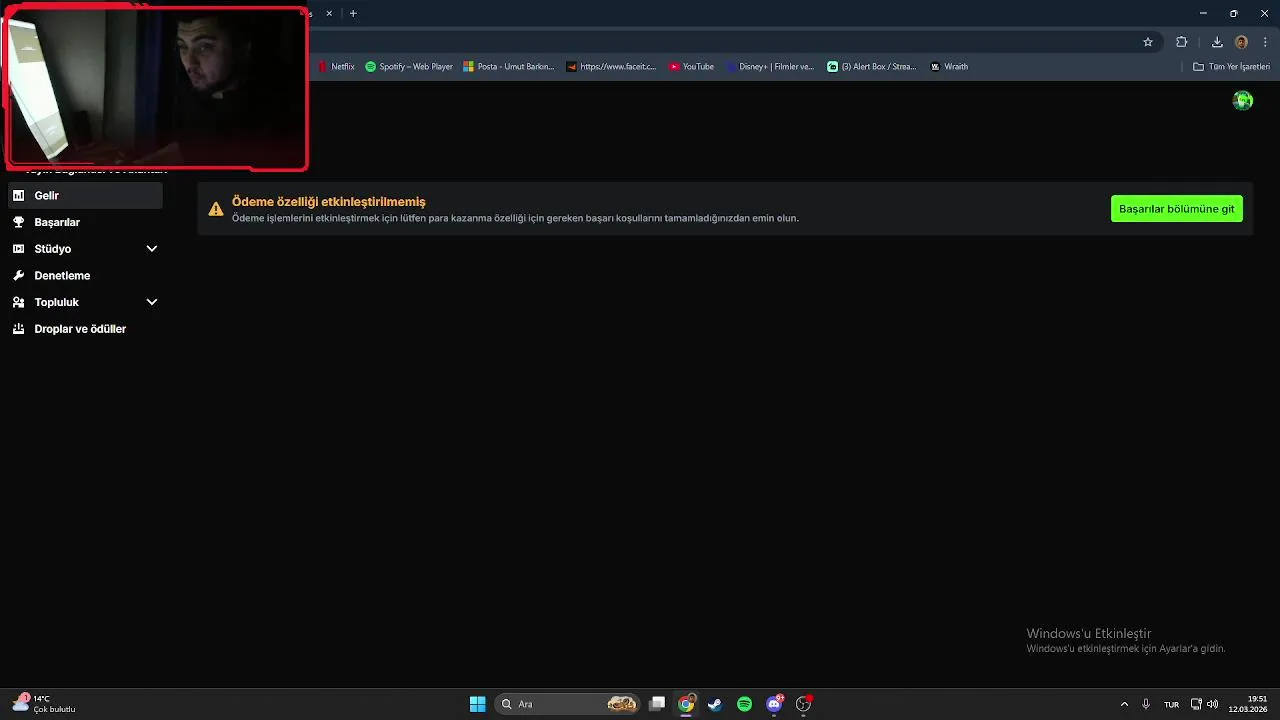Open the green profile avatar
The width and height of the screenshot is (1280, 720).
coord(1243,100)
